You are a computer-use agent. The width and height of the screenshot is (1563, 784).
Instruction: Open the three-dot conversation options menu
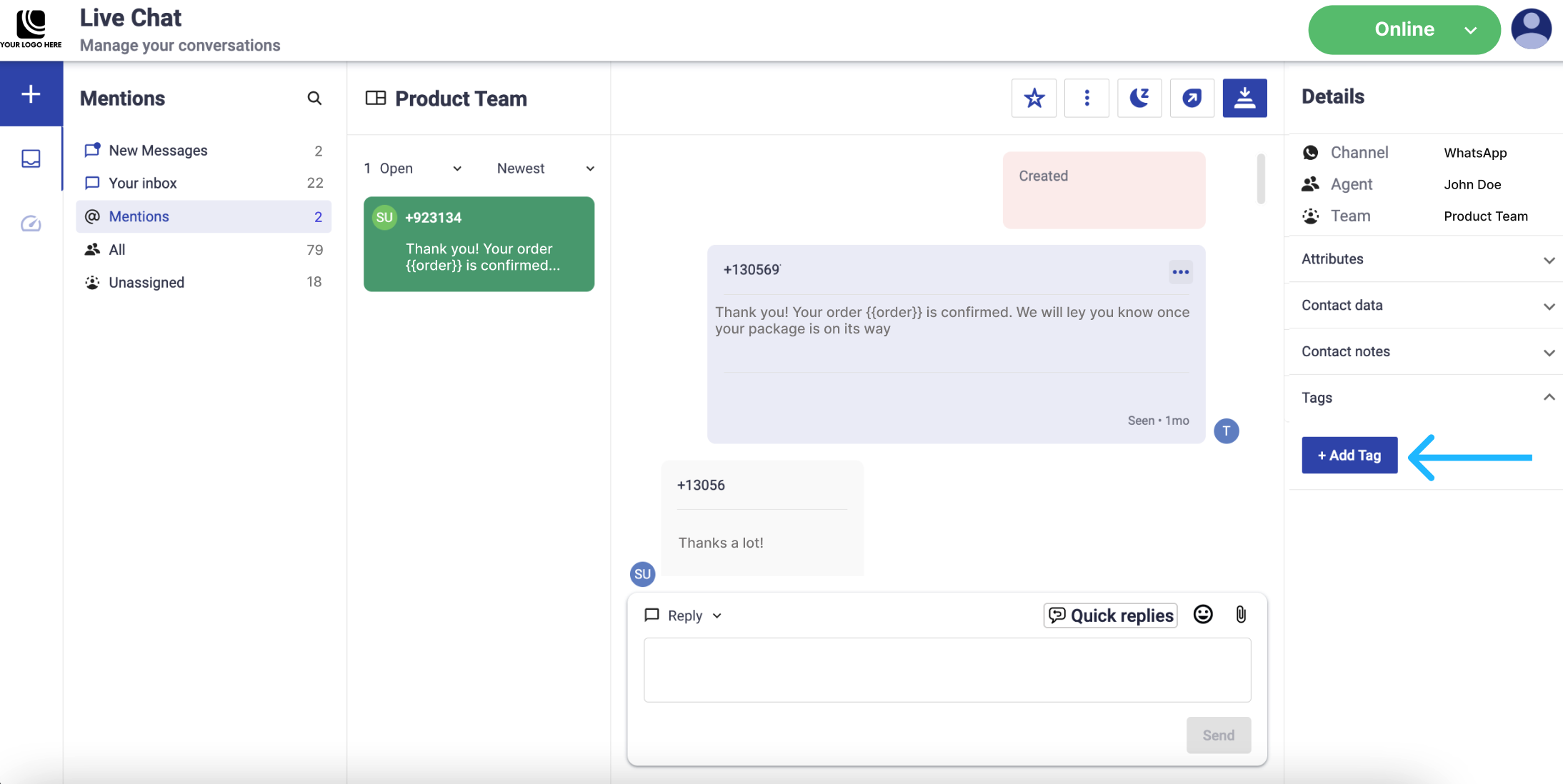coord(1087,98)
